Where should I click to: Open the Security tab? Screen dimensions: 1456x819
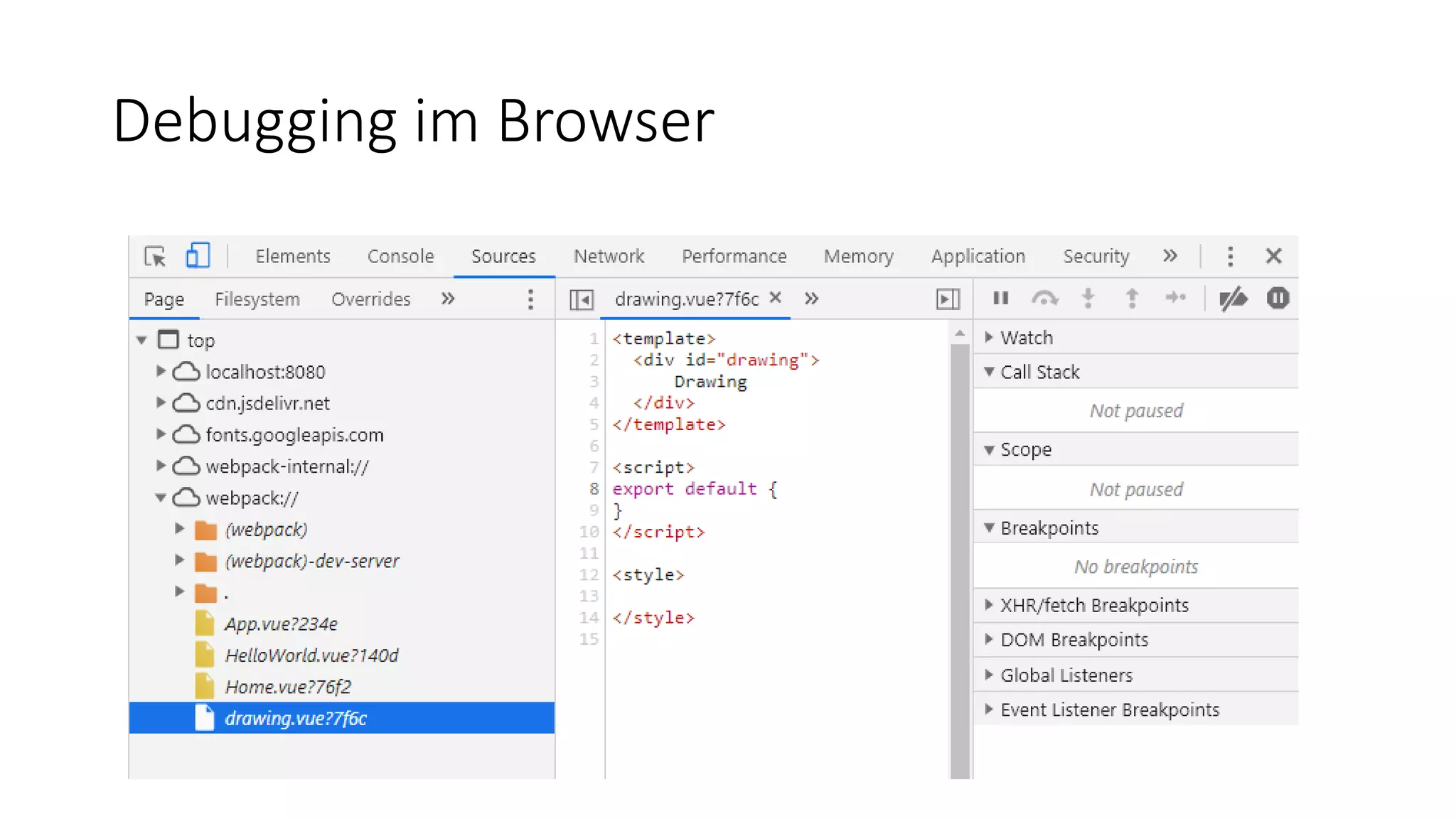(x=1096, y=256)
